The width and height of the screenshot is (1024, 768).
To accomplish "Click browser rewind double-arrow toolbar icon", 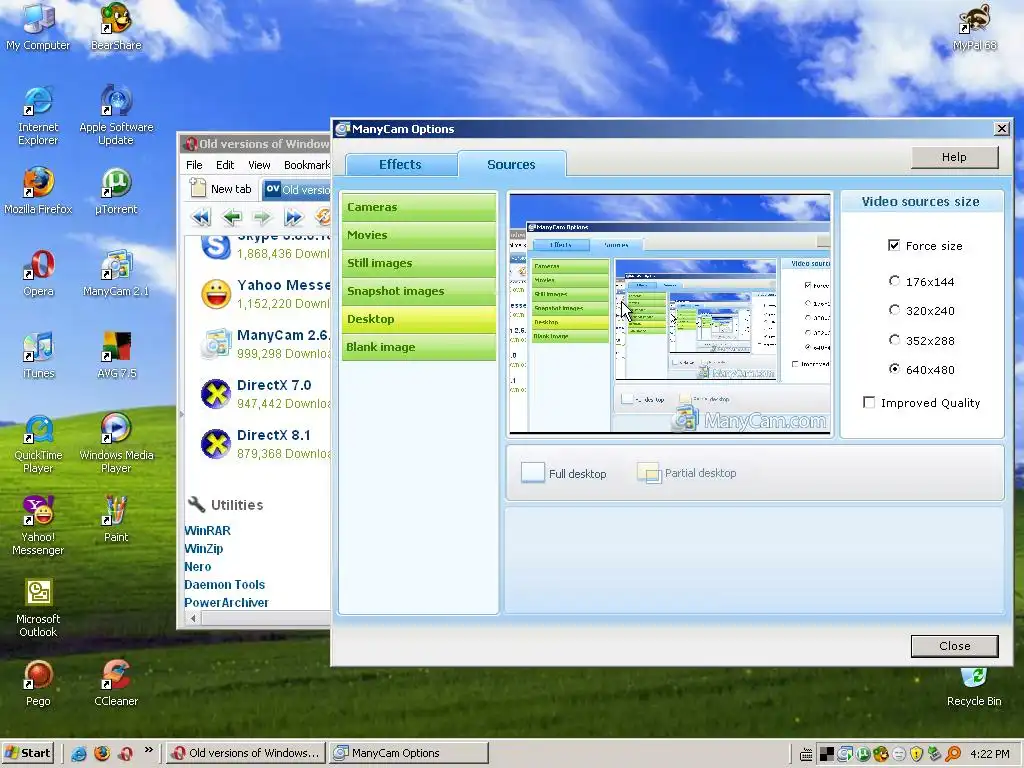I will point(201,216).
